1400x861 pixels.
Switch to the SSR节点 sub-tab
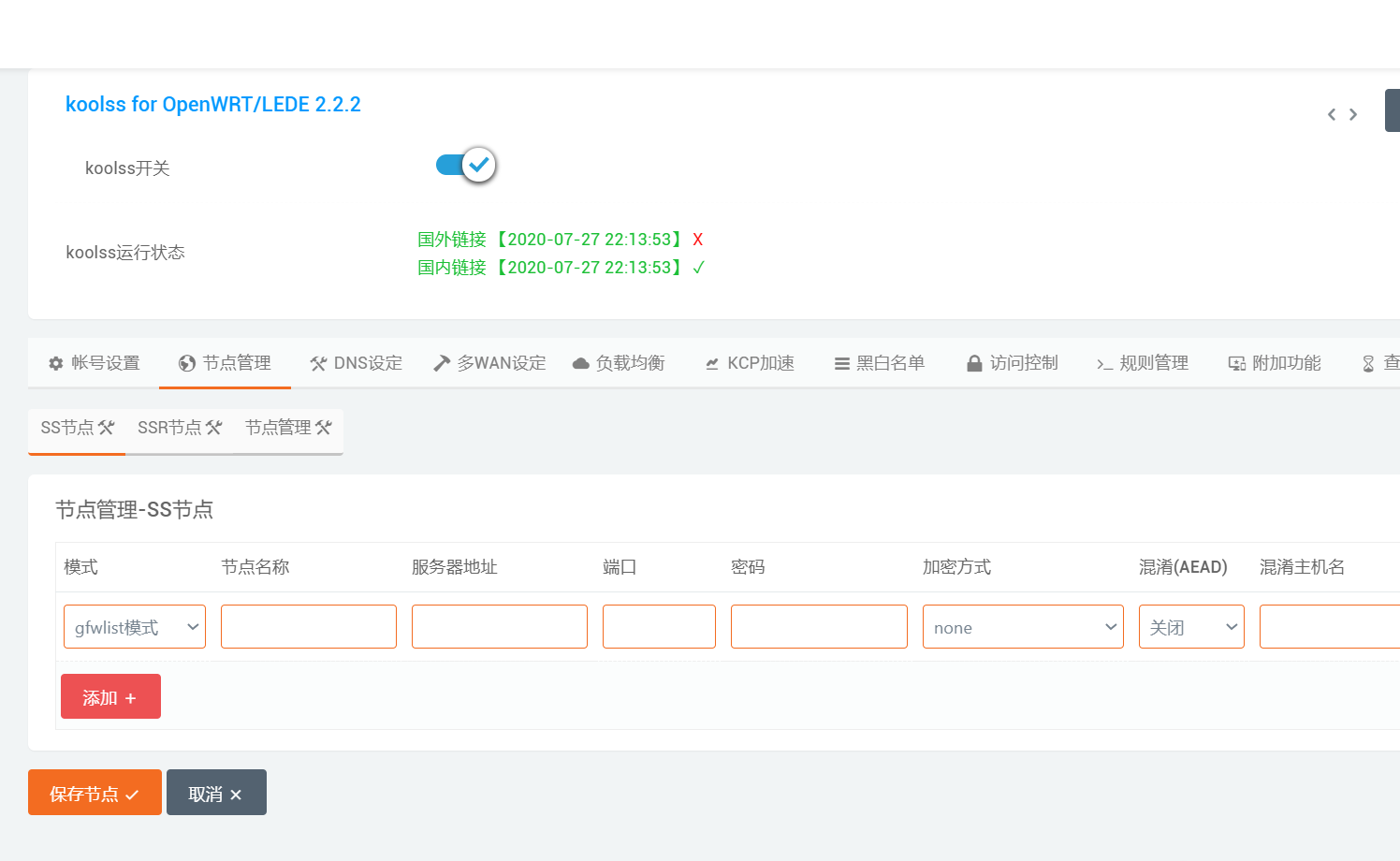(179, 427)
